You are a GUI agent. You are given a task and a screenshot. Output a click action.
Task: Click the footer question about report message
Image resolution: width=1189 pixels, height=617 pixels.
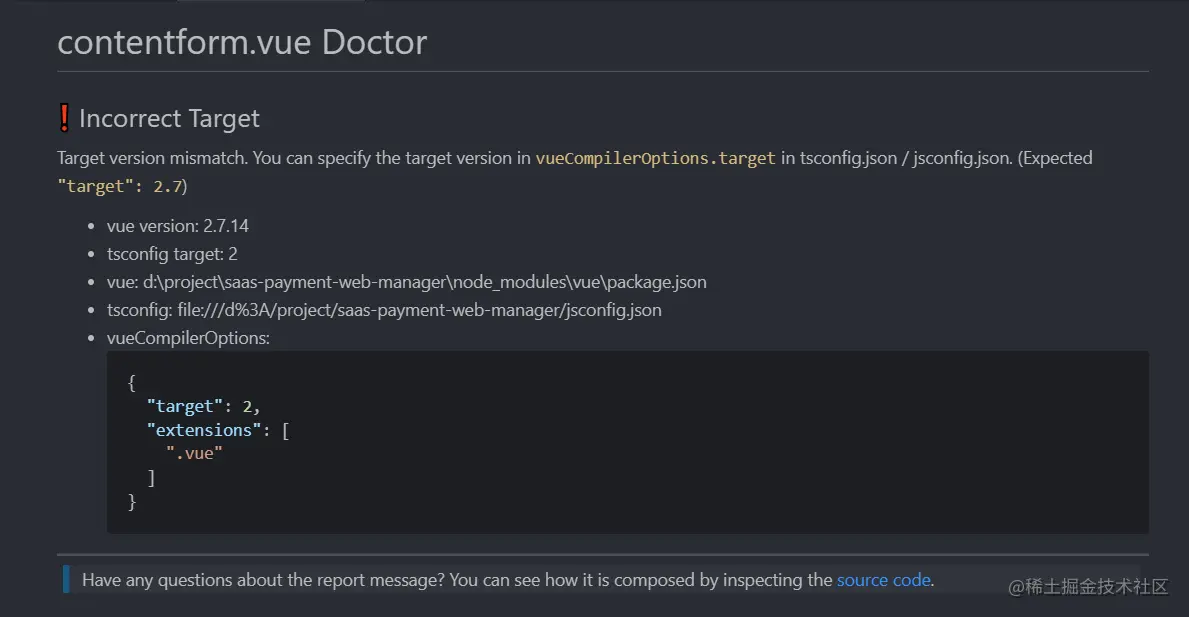pos(508,580)
